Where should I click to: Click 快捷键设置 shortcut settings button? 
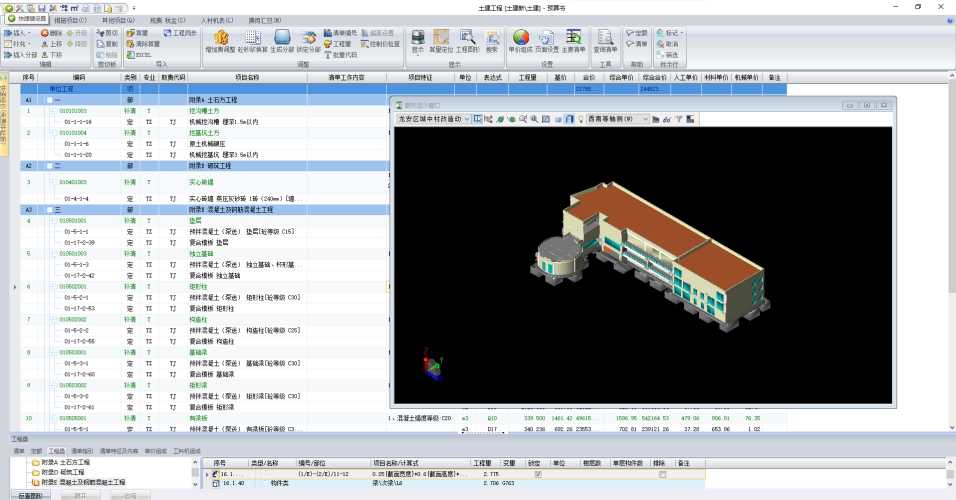pos(27,19)
